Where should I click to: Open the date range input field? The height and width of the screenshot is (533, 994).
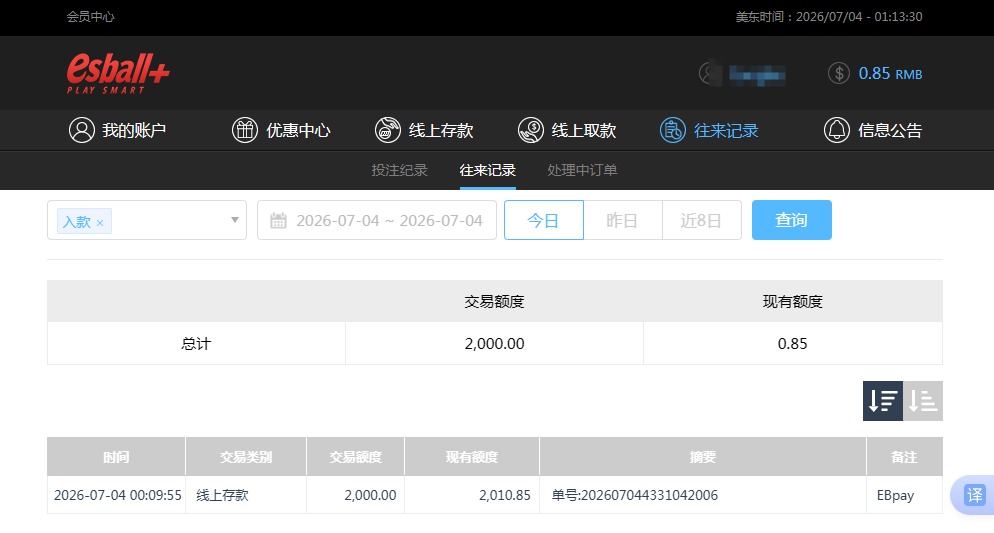377,220
